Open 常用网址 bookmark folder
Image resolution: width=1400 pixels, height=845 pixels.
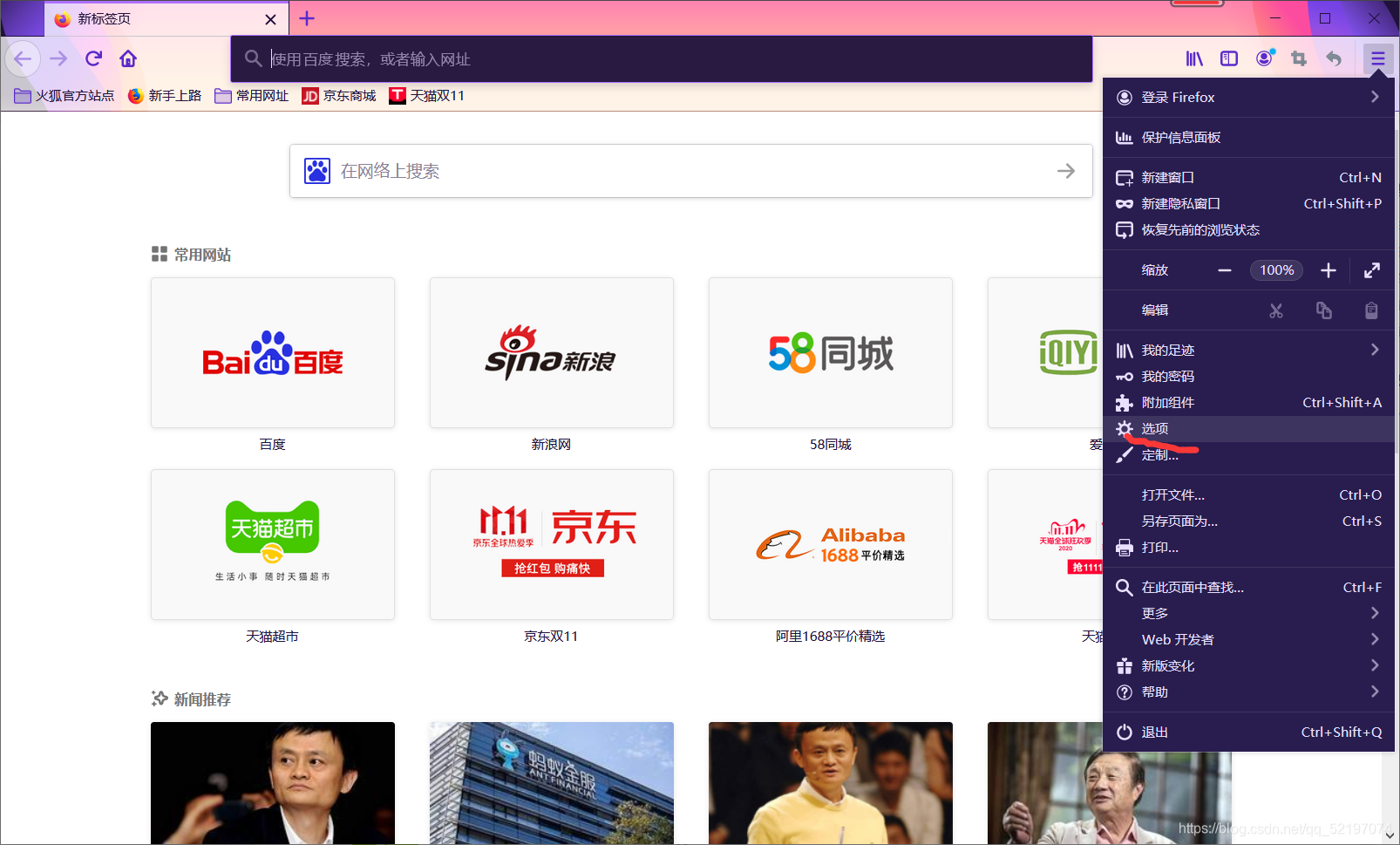tap(252, 96)
